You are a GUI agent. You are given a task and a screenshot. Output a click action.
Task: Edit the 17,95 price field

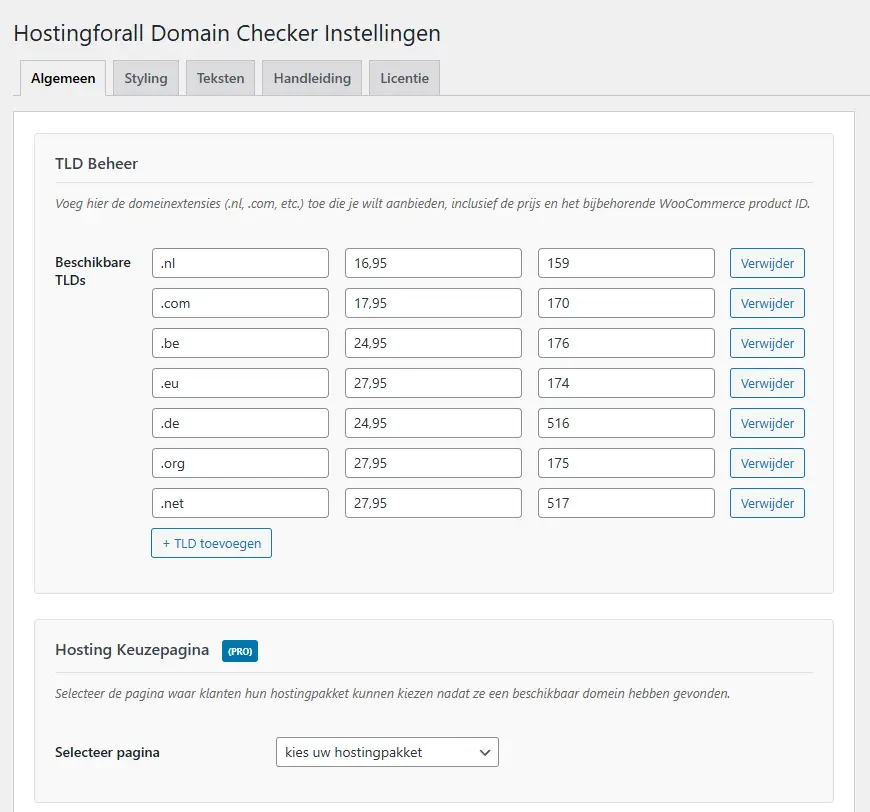point(433,303)
